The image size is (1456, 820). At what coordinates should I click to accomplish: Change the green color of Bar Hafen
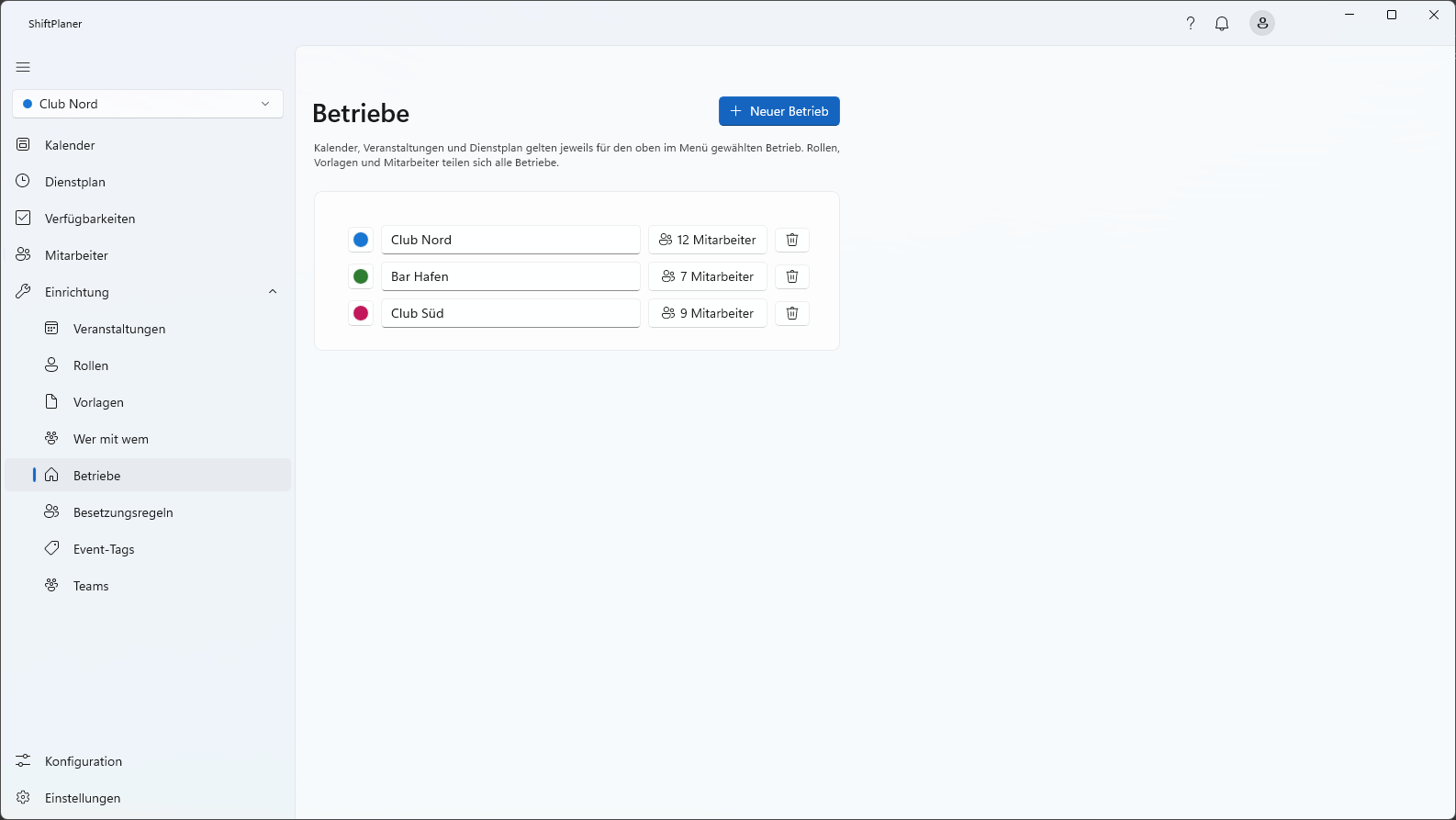tap(361, 276)
